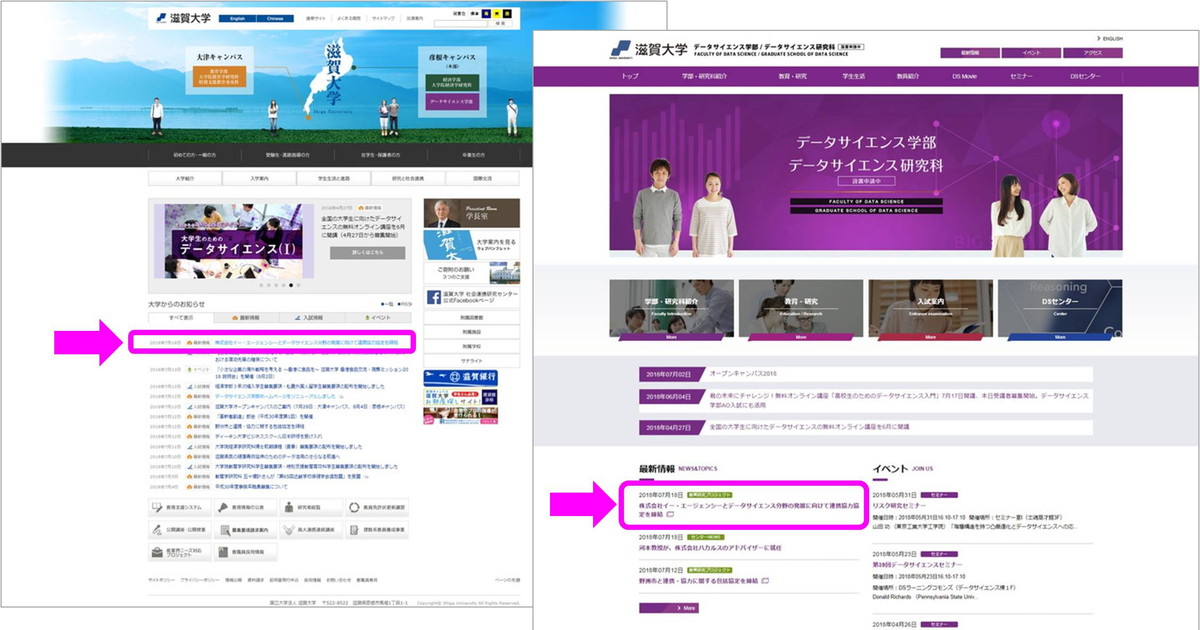Open DS Movie menu item

(962, 76)
